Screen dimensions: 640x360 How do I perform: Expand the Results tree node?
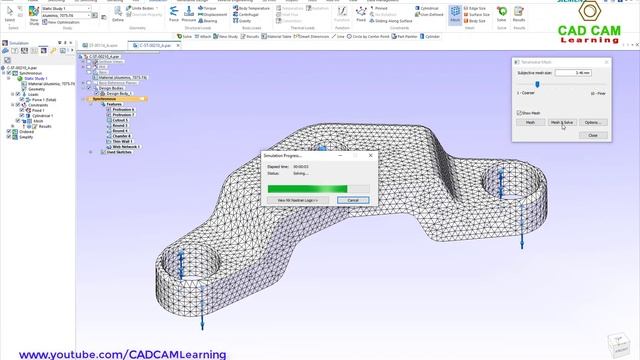click(13, 126)
